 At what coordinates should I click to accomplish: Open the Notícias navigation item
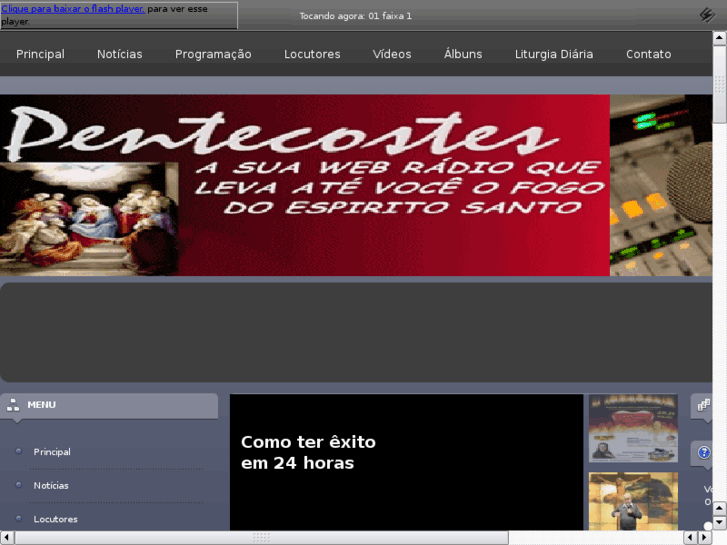pyautogui.click(x=120, y=54)
